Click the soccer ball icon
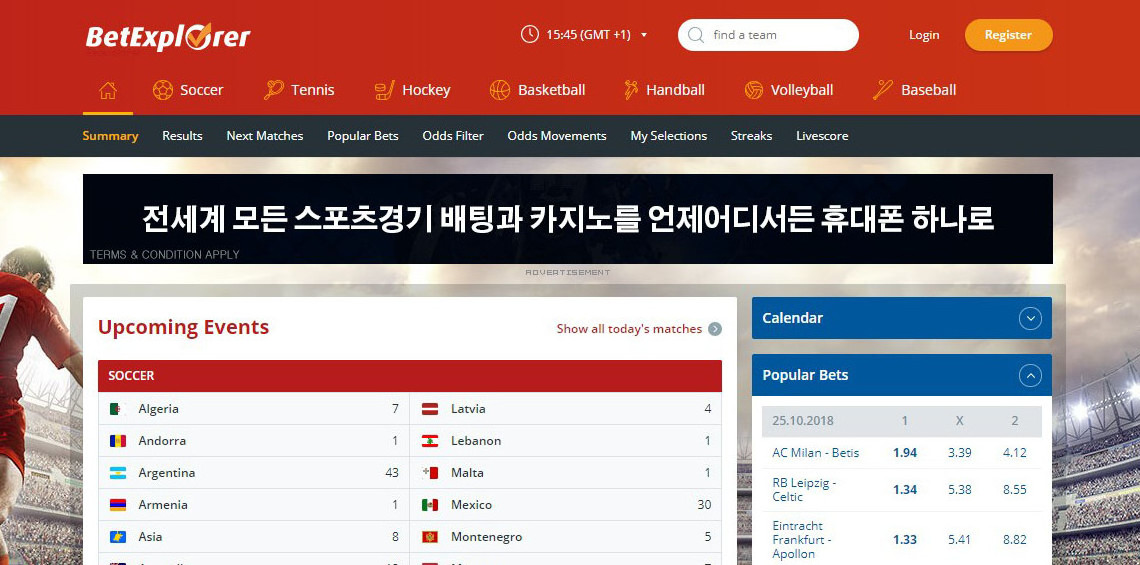Screen dimensions: 1140x565 163,90
